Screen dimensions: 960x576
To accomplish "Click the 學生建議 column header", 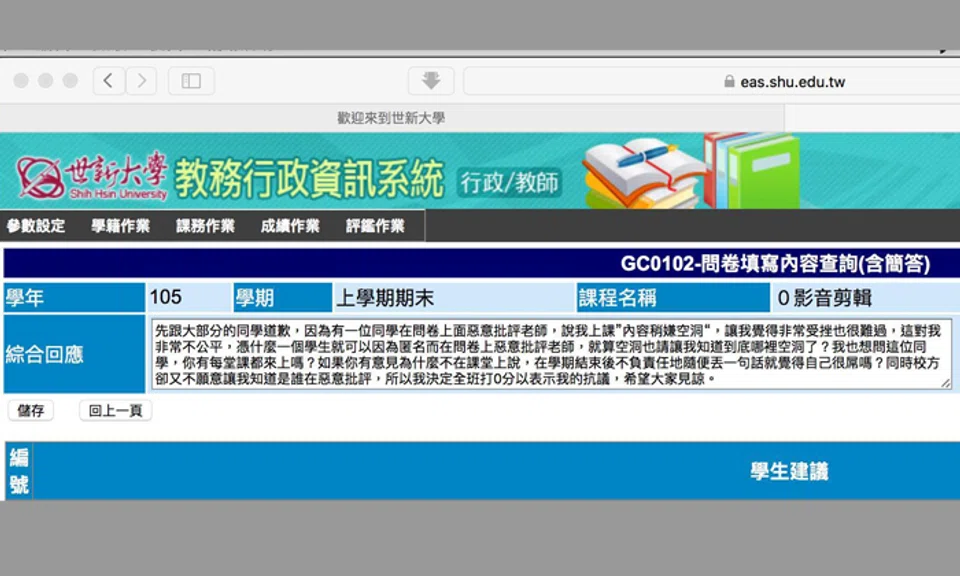I will (789, 472).
